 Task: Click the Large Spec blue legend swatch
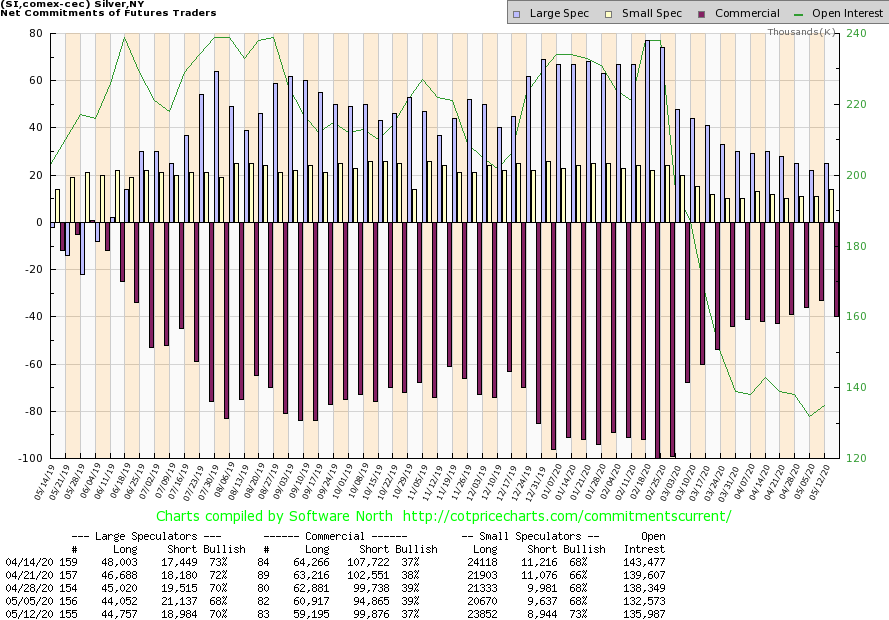pos(516,14)
